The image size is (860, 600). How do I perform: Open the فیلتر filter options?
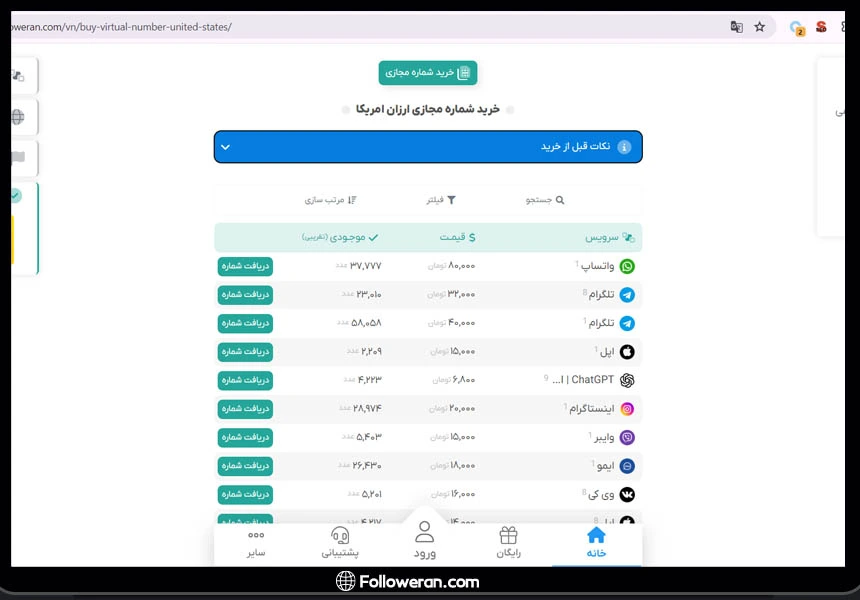pyautogui.click(x=440, y=200)
